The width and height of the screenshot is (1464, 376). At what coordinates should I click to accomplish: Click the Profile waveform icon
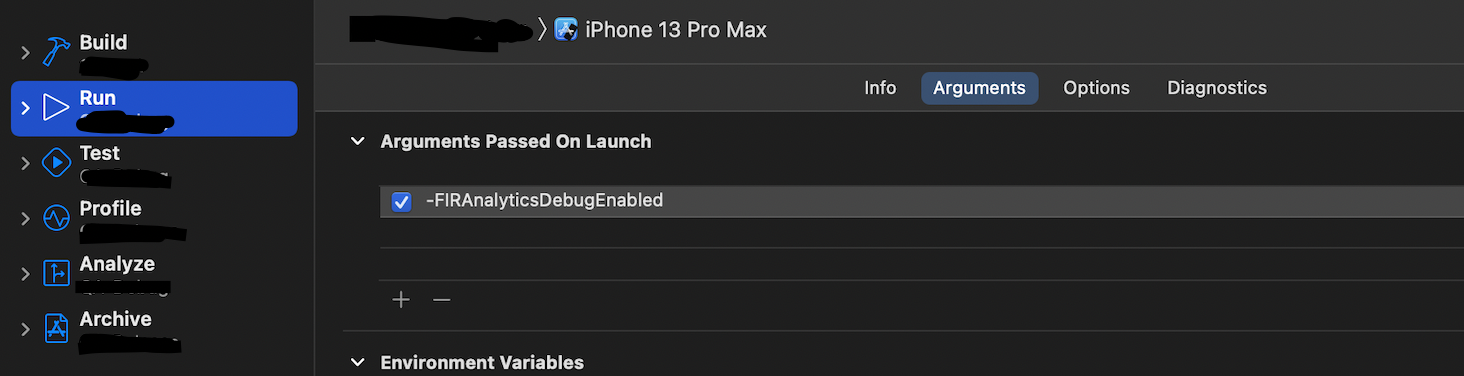click(x=56, y=218)
